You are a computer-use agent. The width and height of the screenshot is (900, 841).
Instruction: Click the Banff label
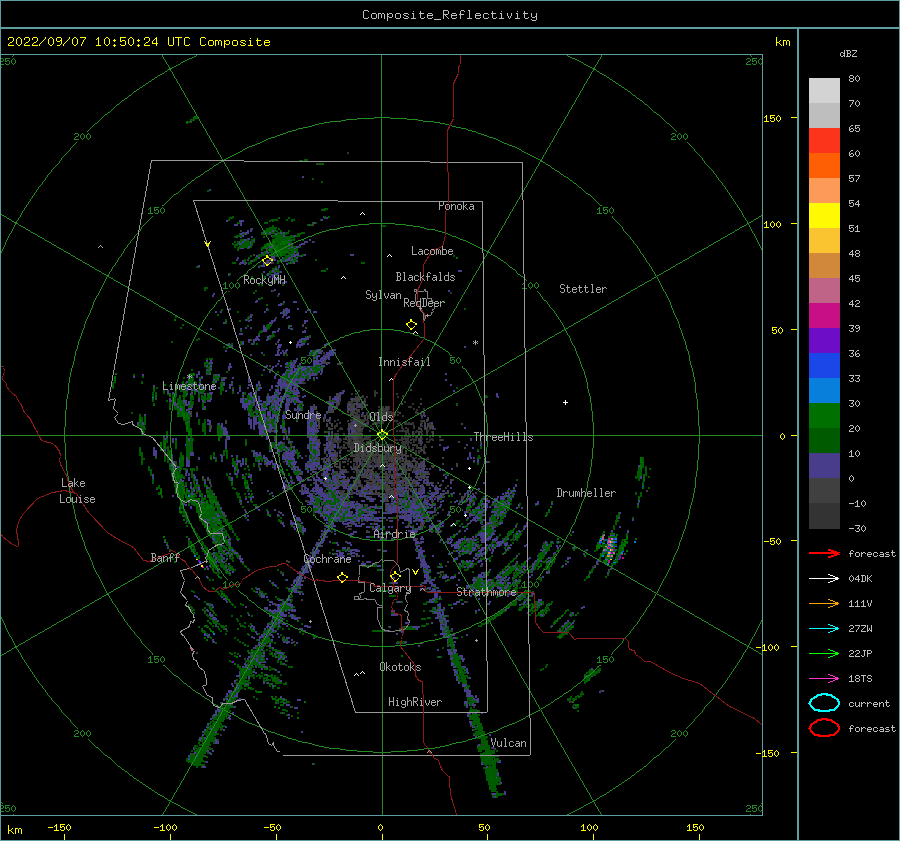(x=165, y=557)
